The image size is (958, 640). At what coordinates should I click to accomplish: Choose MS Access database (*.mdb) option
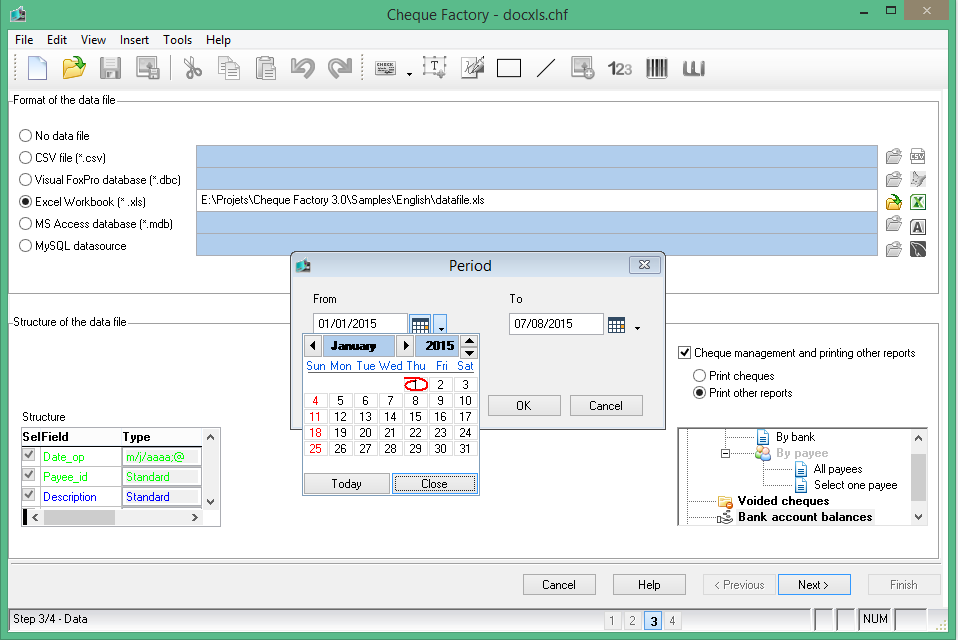tap(26, 224)
